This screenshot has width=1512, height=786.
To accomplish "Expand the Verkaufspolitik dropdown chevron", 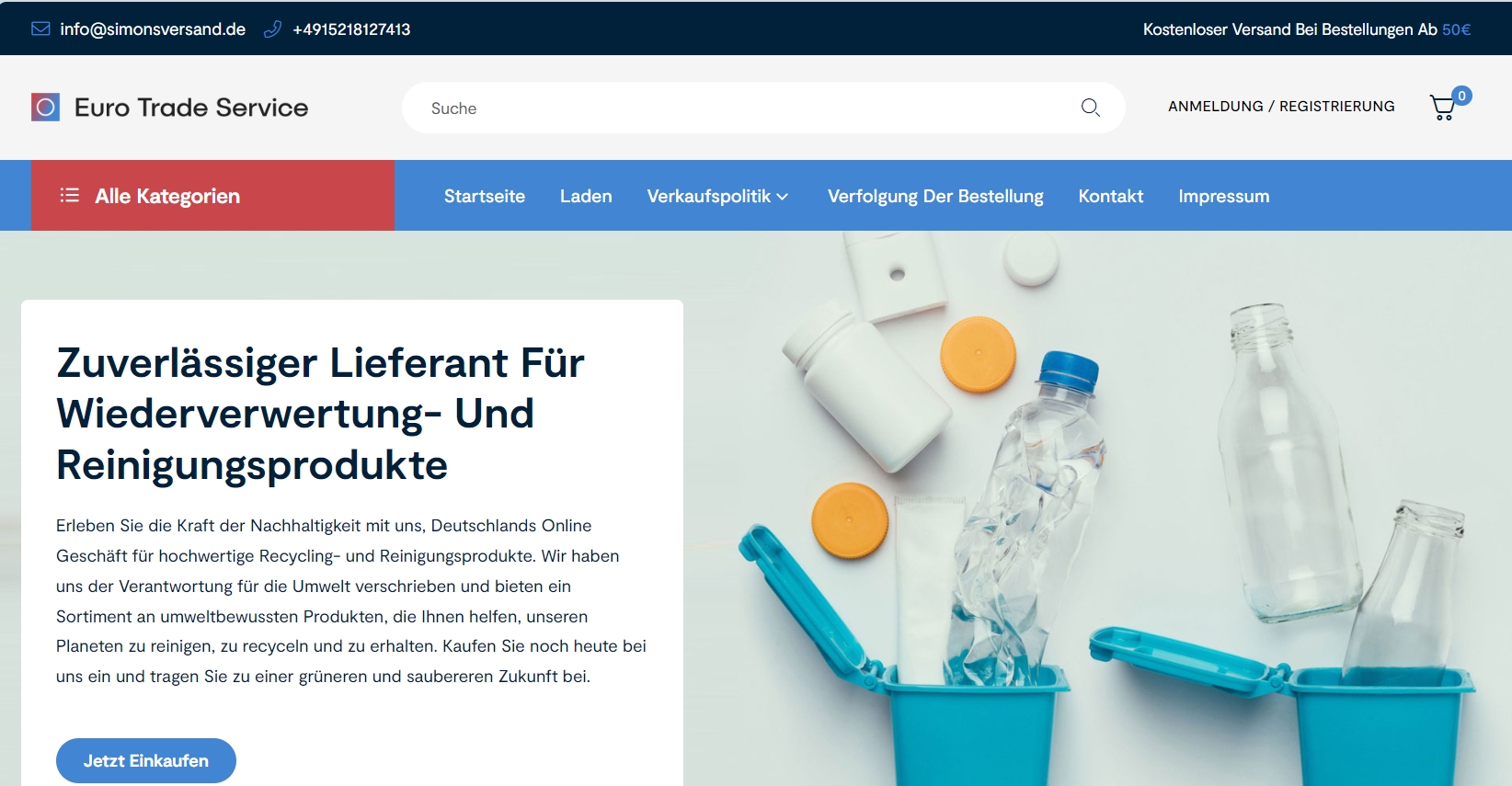I will 783,197.
